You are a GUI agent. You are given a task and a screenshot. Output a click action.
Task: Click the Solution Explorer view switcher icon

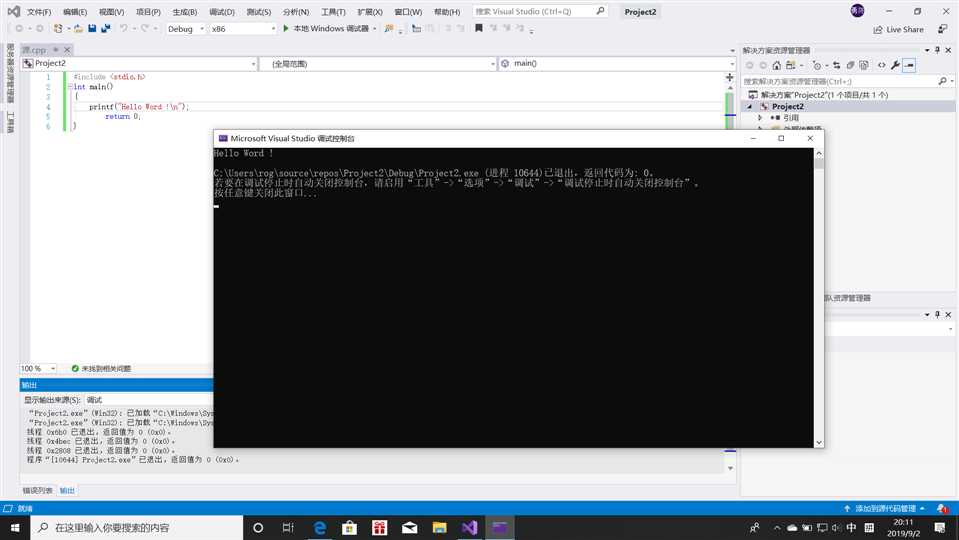[791, 65]
